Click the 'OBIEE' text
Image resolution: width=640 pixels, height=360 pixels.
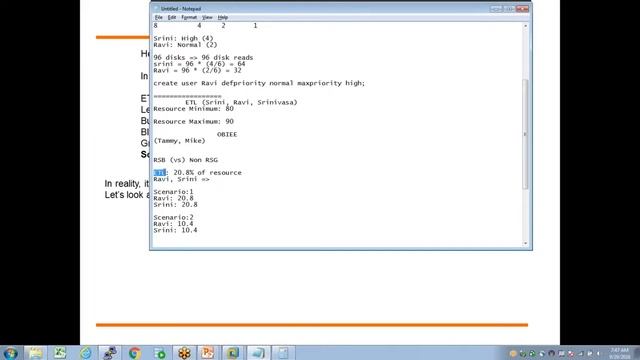[227, 134]
